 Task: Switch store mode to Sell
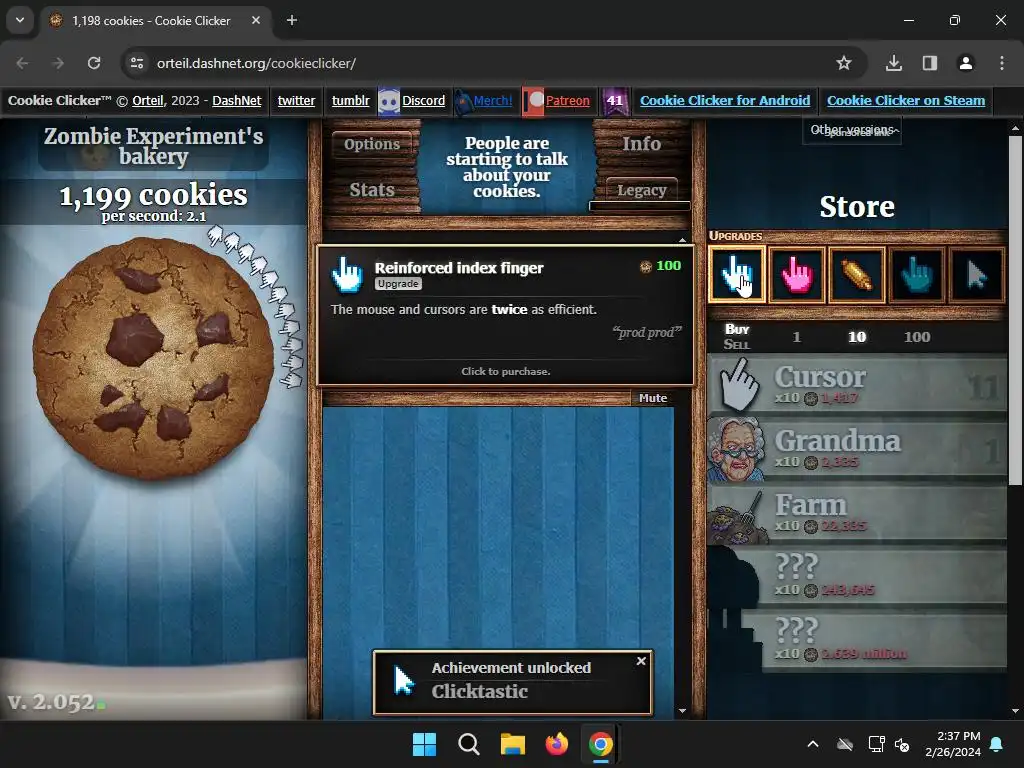737,344
